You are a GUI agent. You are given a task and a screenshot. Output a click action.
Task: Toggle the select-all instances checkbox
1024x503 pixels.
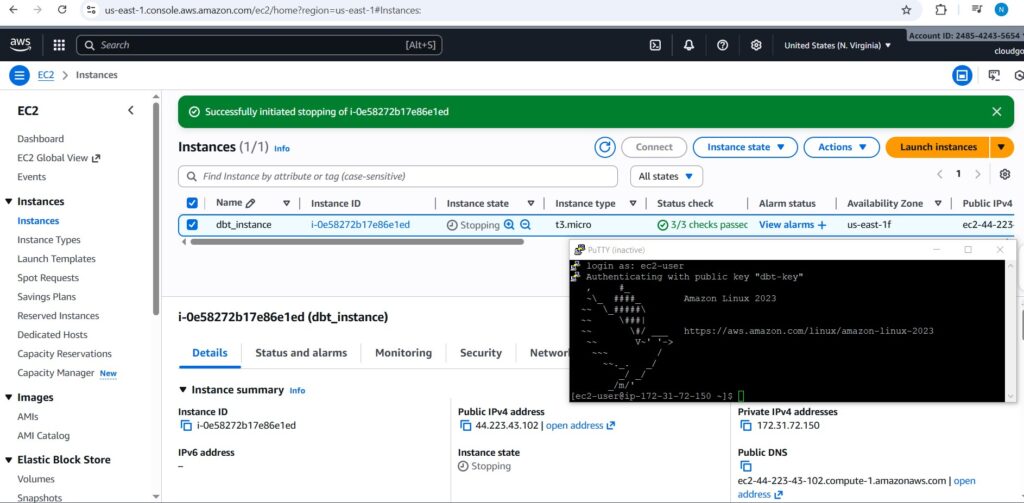pos(192,203)
